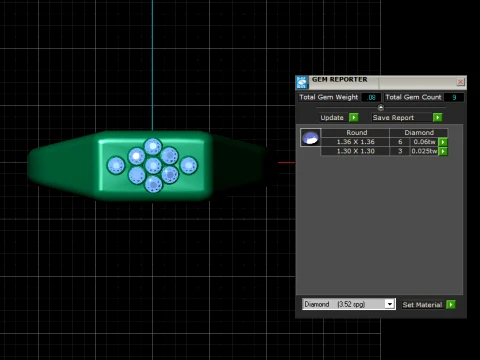
Task: Click the Set Material label
Action: click(422, 305)
